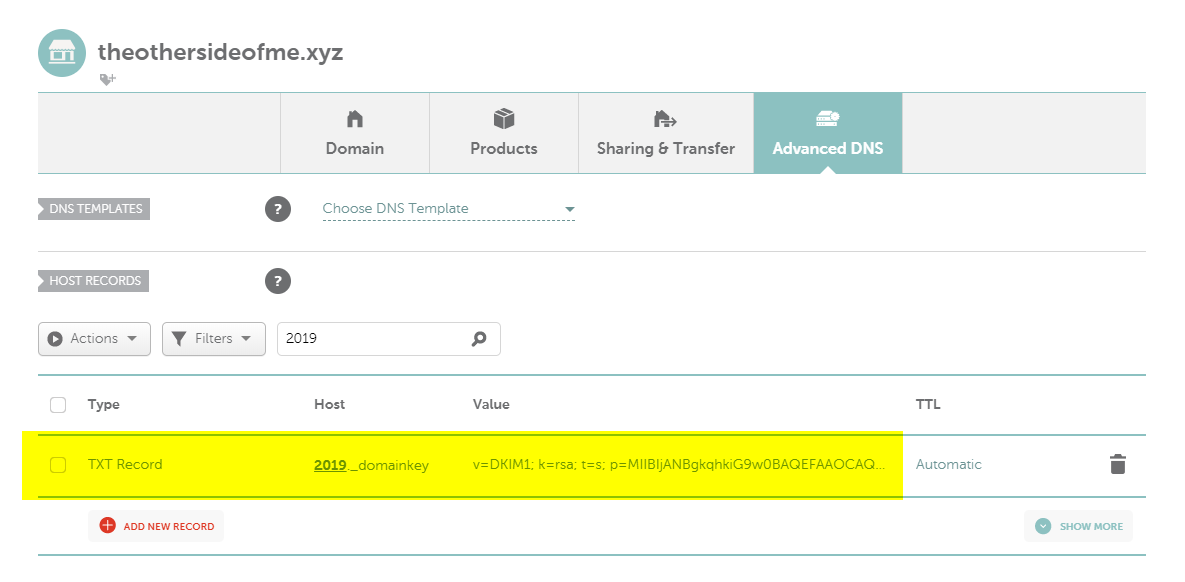Open the Products tab
The height and width of the screenshot is (582, 1185).
(x=504, y=133)
